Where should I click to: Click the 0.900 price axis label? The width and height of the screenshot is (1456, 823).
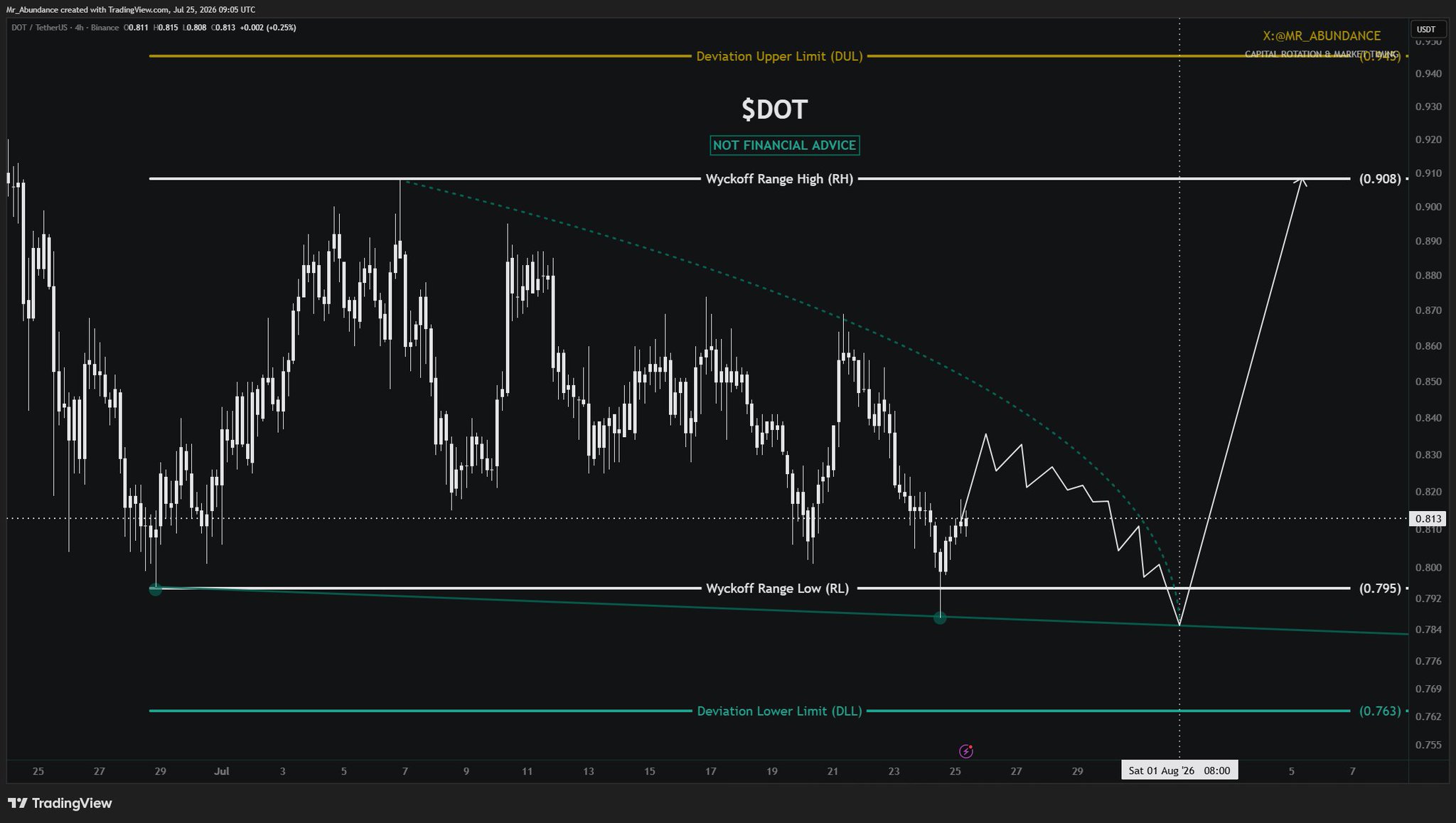pos(1428,207)
